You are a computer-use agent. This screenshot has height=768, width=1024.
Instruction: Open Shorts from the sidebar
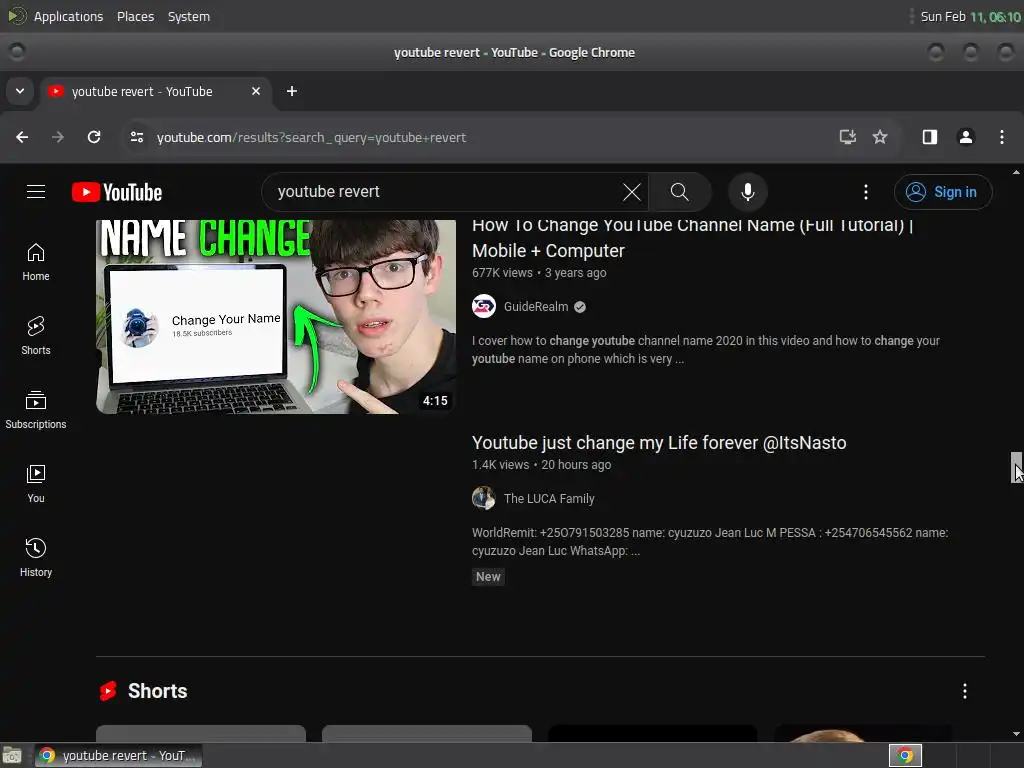36,336
